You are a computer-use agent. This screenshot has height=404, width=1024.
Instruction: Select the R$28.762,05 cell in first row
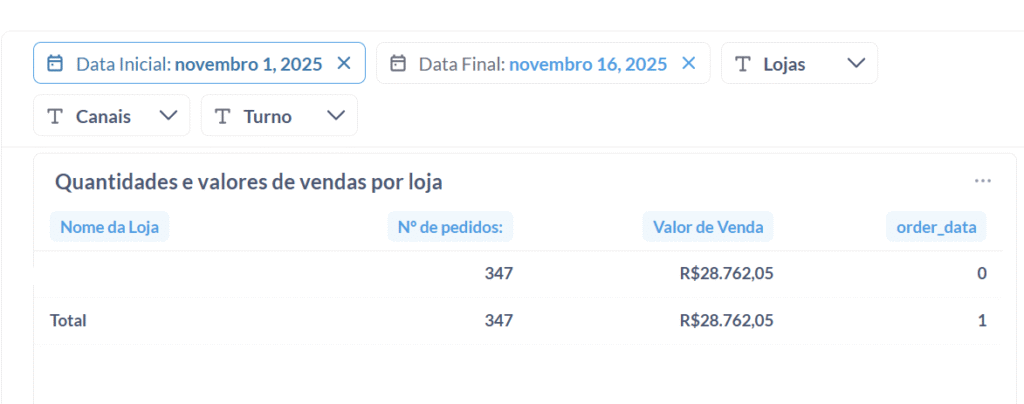pos(726,273)
